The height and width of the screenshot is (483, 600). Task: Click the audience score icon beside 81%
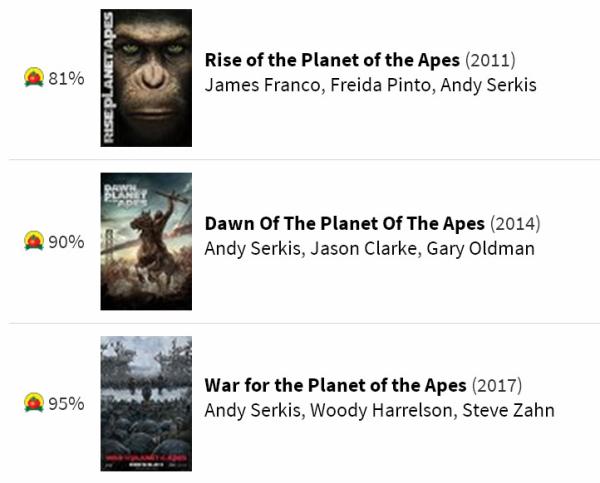34,78
